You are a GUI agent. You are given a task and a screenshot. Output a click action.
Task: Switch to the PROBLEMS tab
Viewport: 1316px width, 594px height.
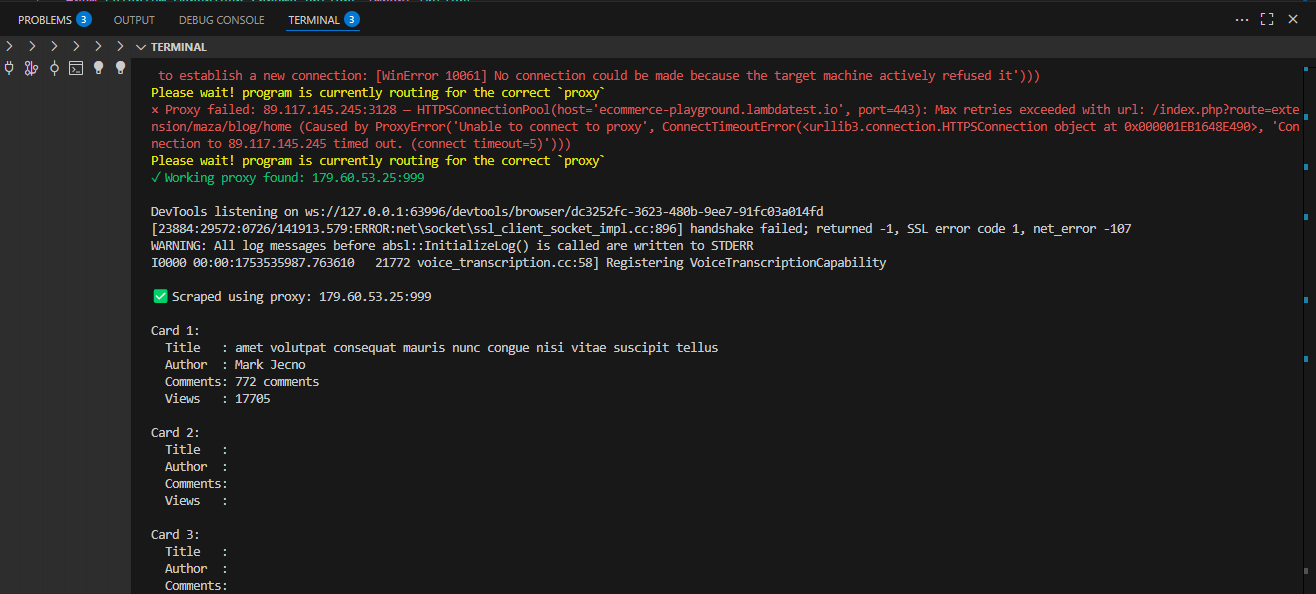(45, 18)
